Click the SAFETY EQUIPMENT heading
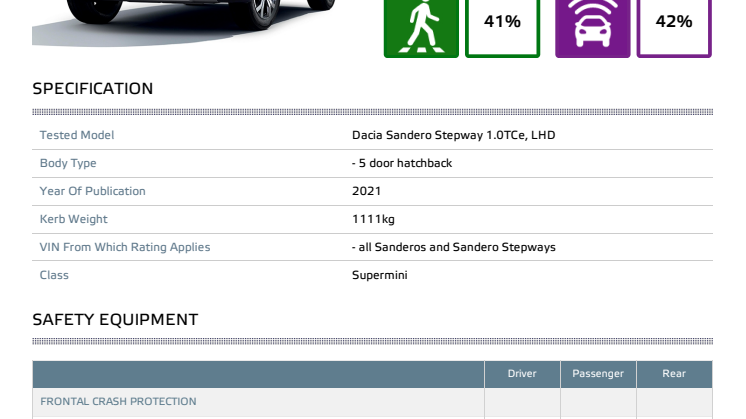Image resolution: width=746 pixels, height=419 pixels. click(115, 320)
